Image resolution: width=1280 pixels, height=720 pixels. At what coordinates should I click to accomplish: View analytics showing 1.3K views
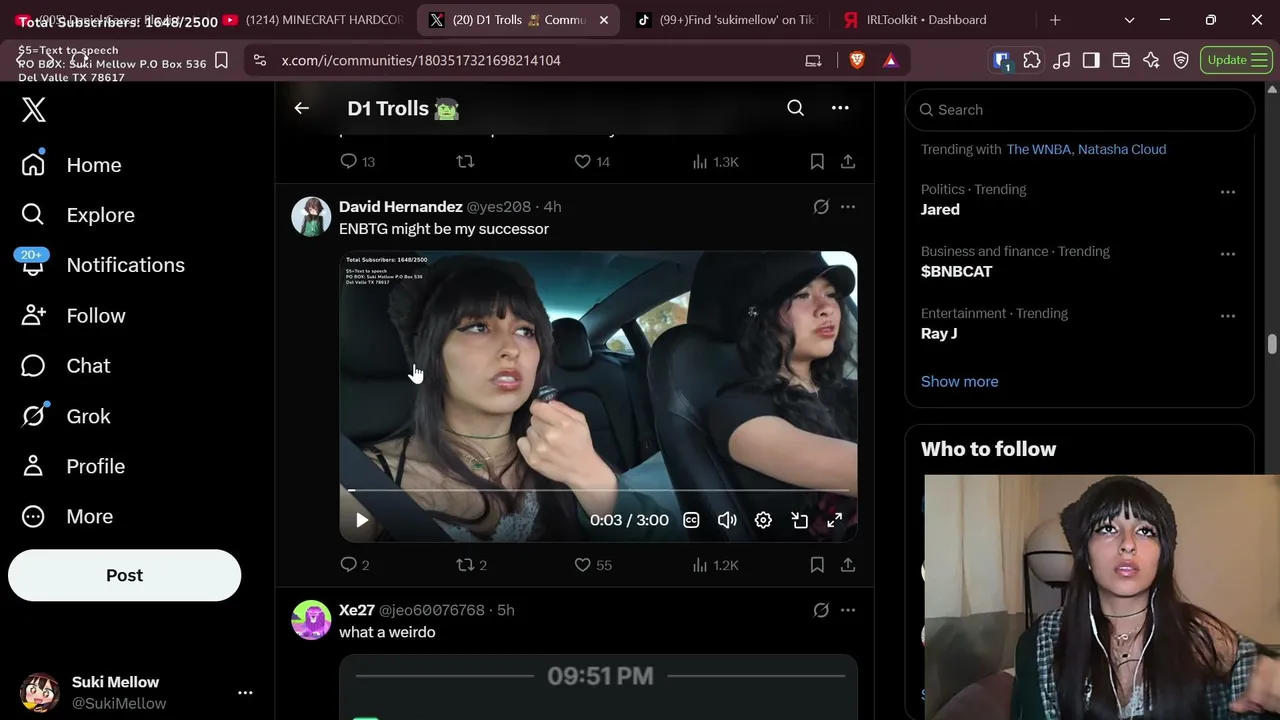pyautogui.click(x=715, y=161)
